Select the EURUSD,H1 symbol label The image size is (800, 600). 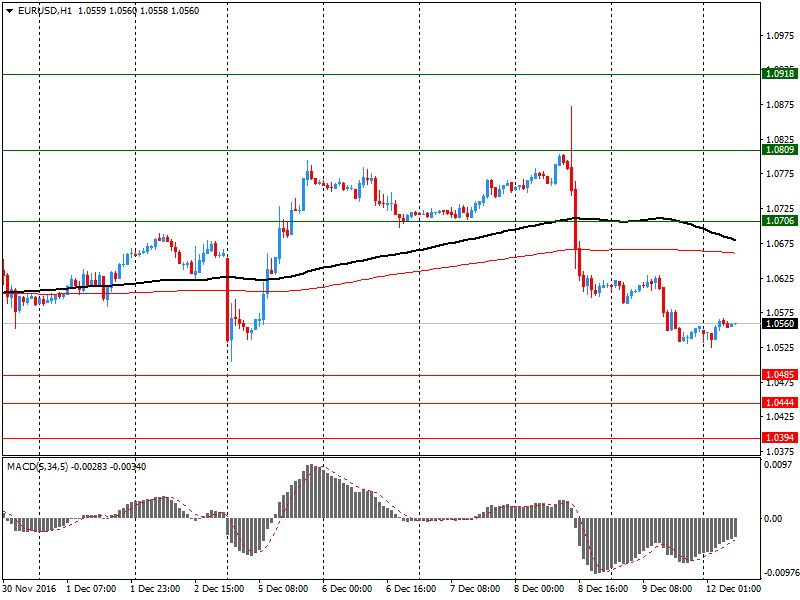tap(45, 11)
